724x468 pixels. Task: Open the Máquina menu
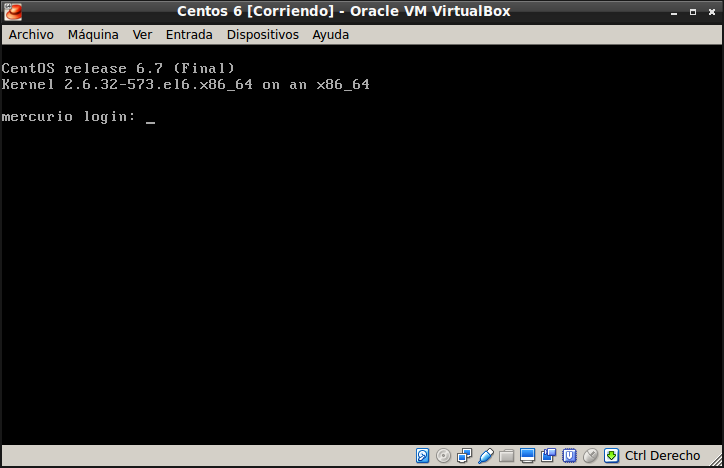click(93, 34)
